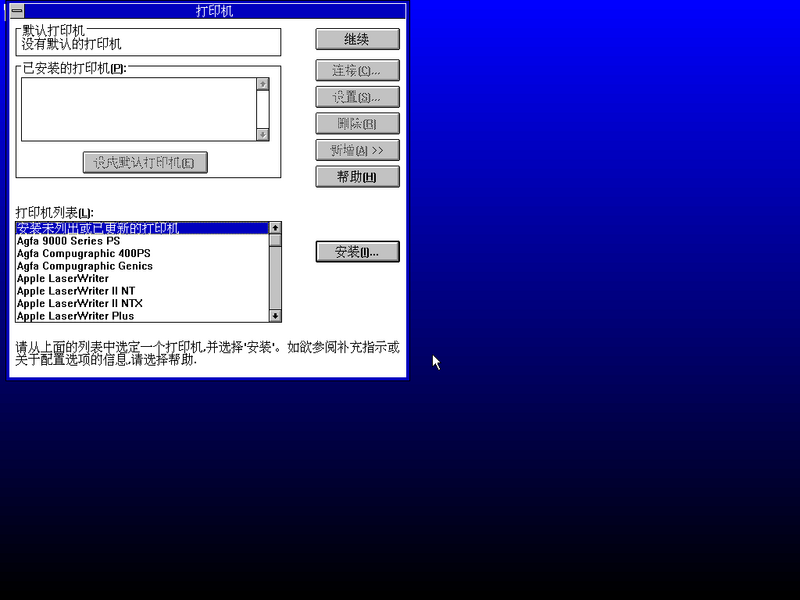
Task: Click 设成默认打印机(E) button
Action: [145, 162]
